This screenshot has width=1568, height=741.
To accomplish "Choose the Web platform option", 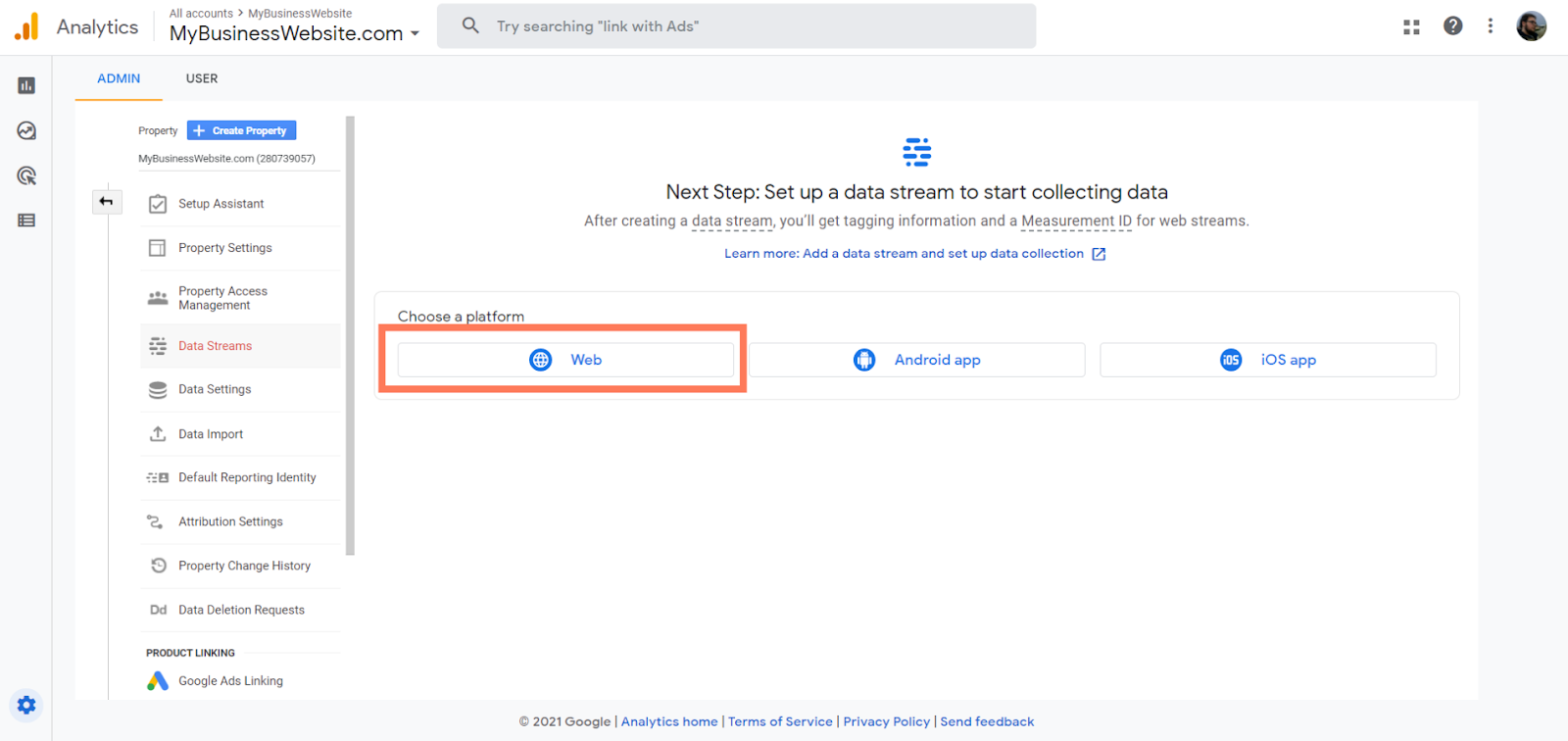I will click(565, 360).
